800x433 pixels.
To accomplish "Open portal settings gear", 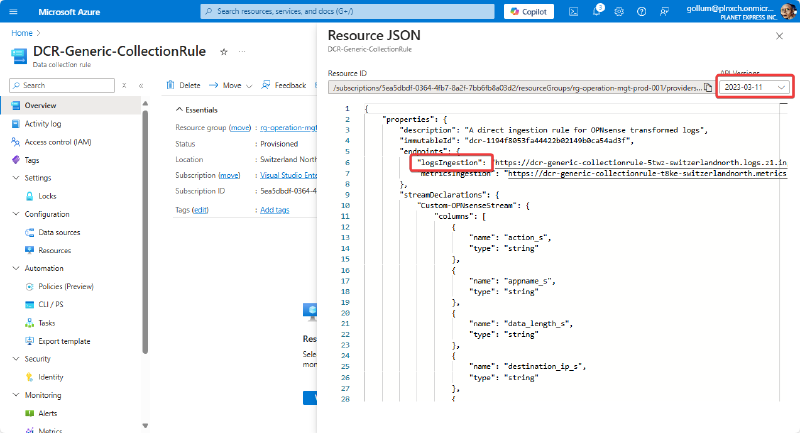I will 619,12.
